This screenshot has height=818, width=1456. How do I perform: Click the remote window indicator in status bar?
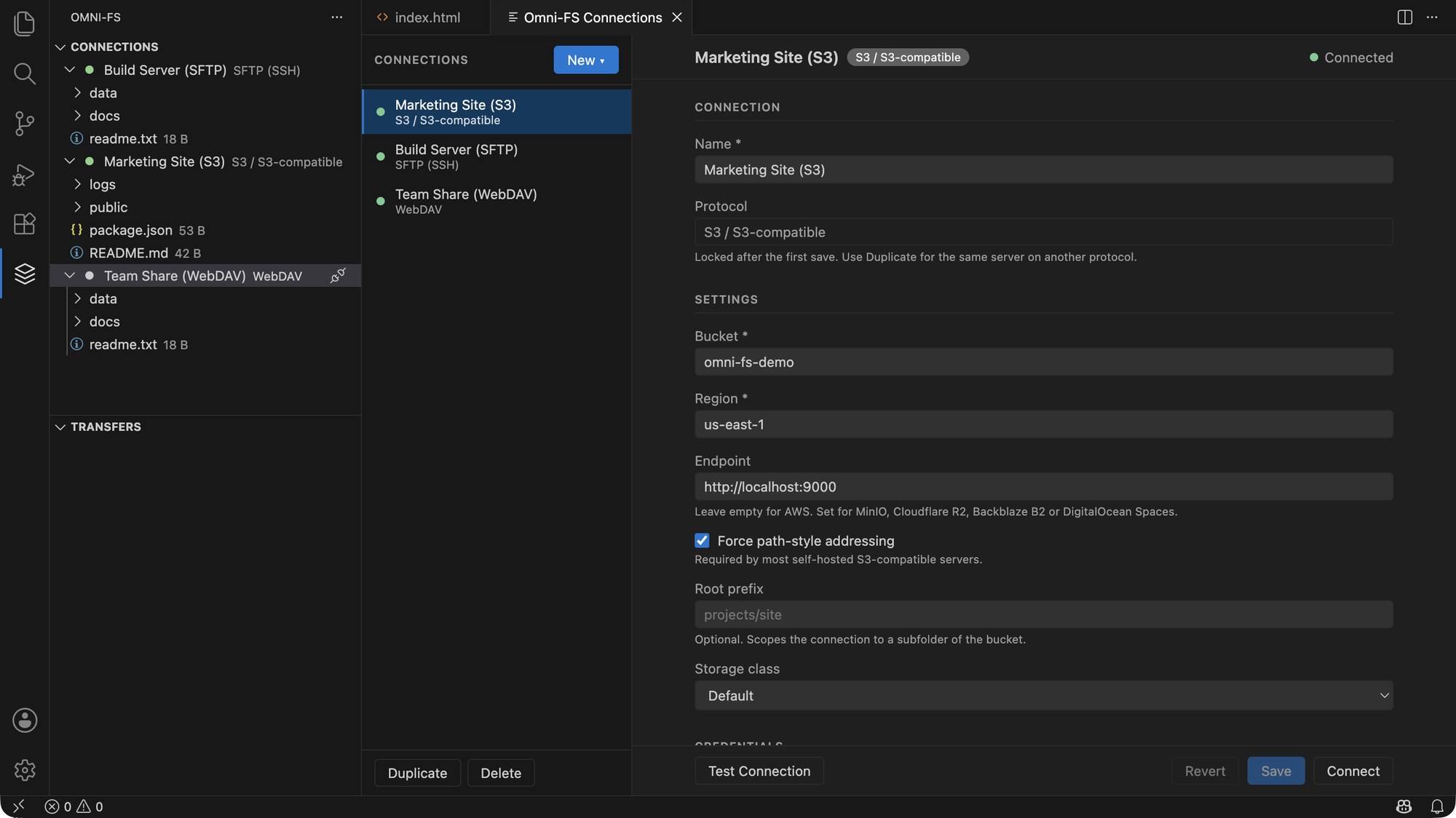19,806
